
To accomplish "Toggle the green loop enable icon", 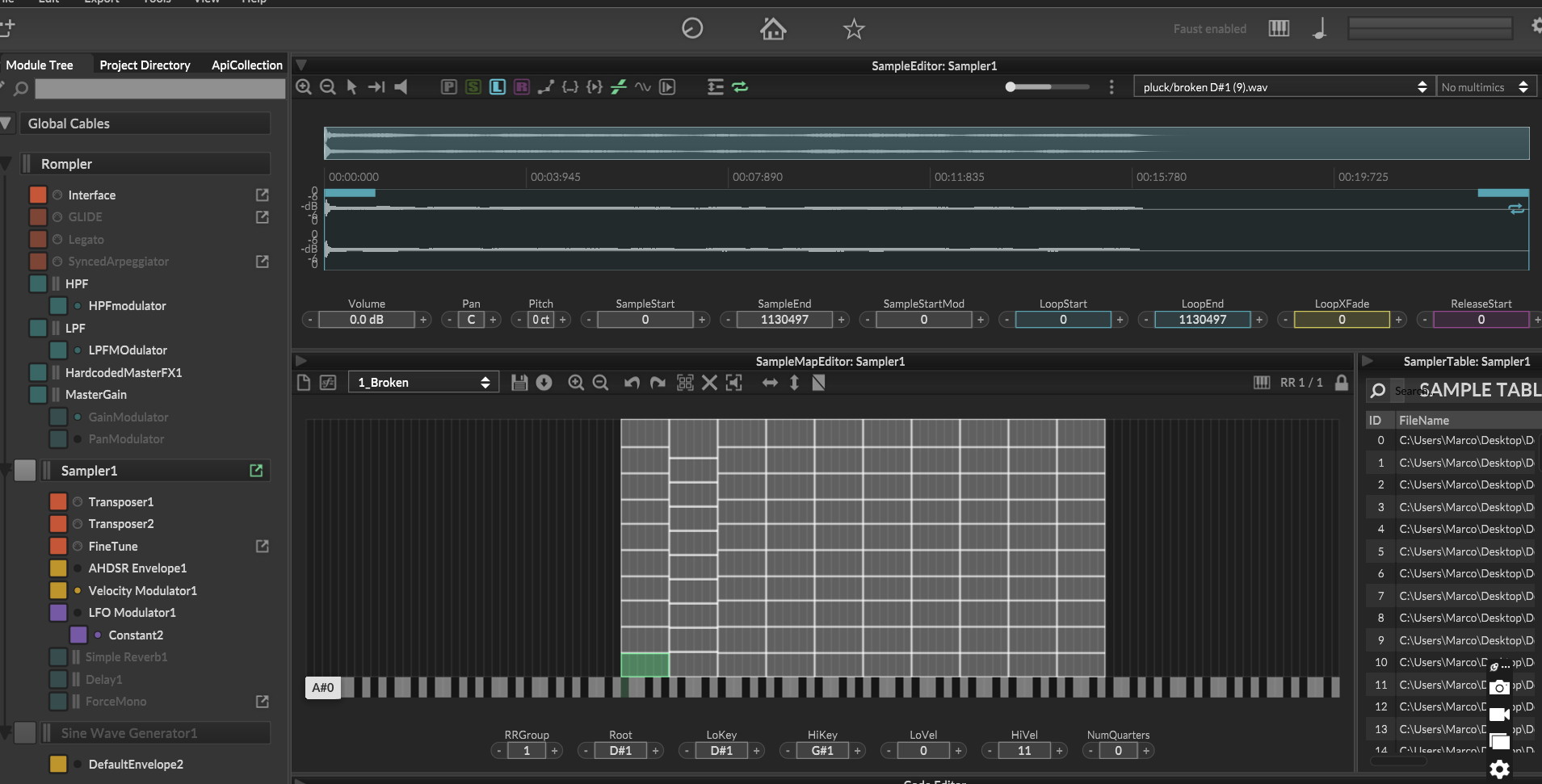I will 740,86.
